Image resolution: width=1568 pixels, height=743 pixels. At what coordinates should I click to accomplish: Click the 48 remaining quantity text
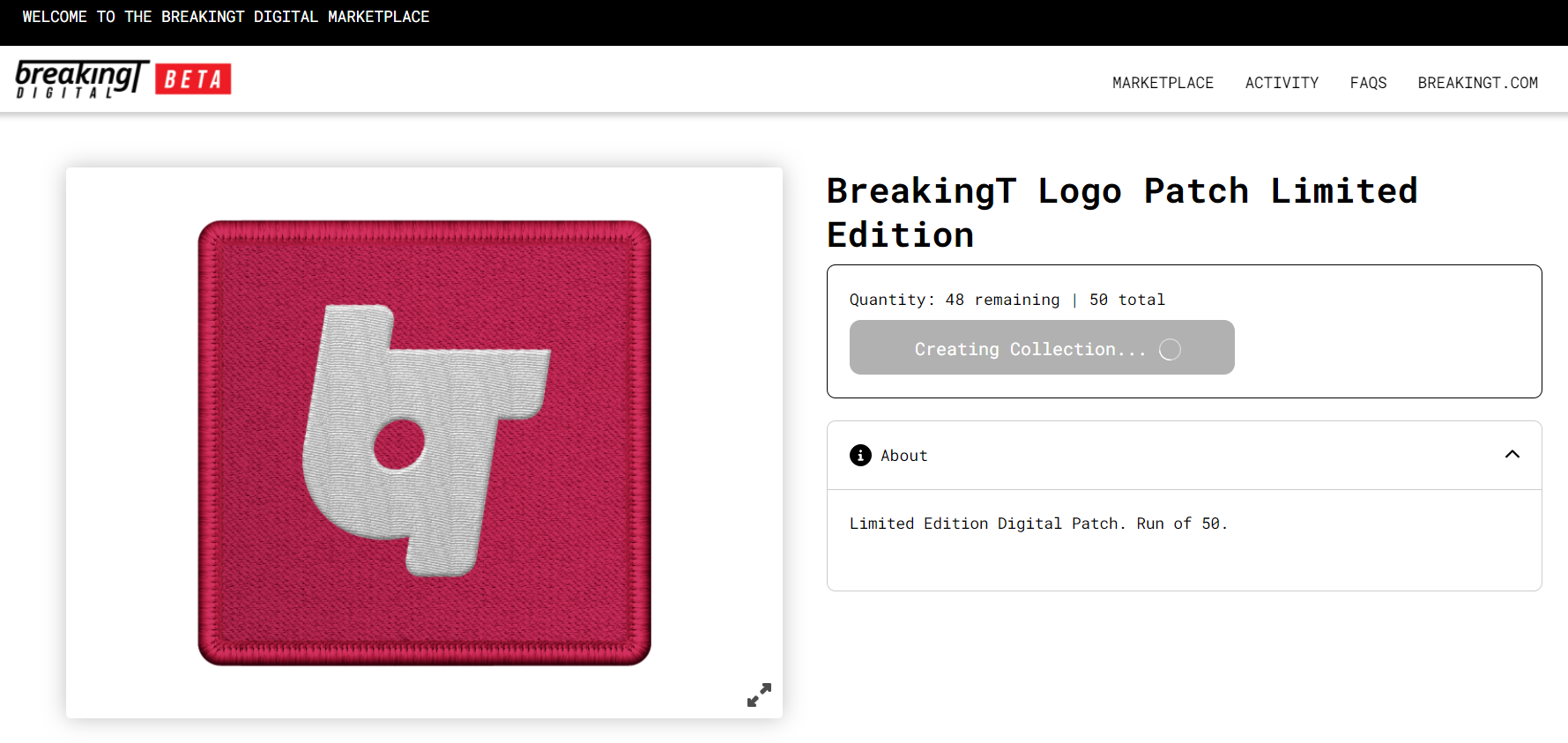(x=1002, y=300)
